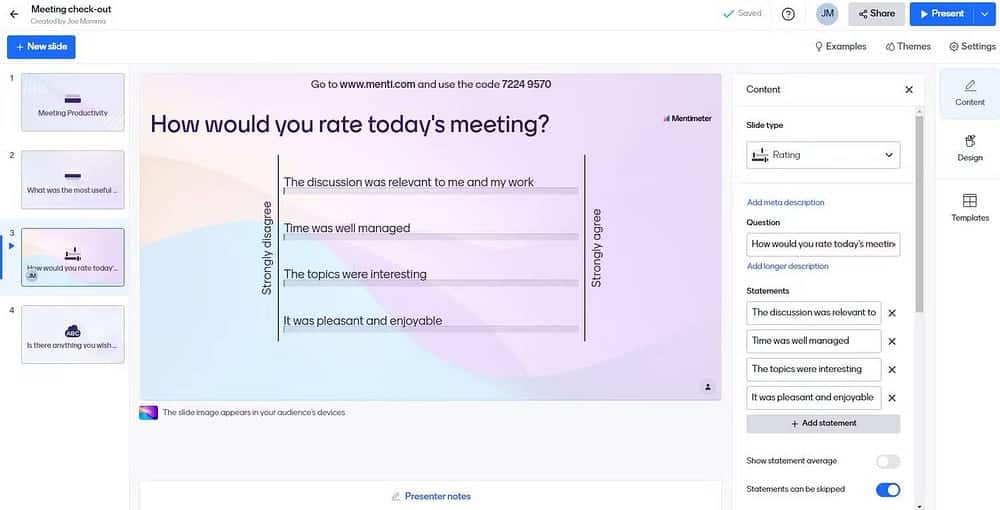The height and width of the screenshot is (510, 1000).
Task: Close the Content panel
Action: coord(909,90)
